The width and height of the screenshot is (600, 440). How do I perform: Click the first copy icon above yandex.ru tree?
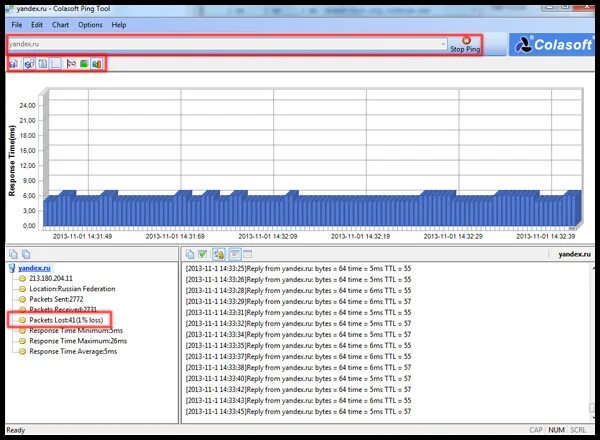(x=13, y=254)
